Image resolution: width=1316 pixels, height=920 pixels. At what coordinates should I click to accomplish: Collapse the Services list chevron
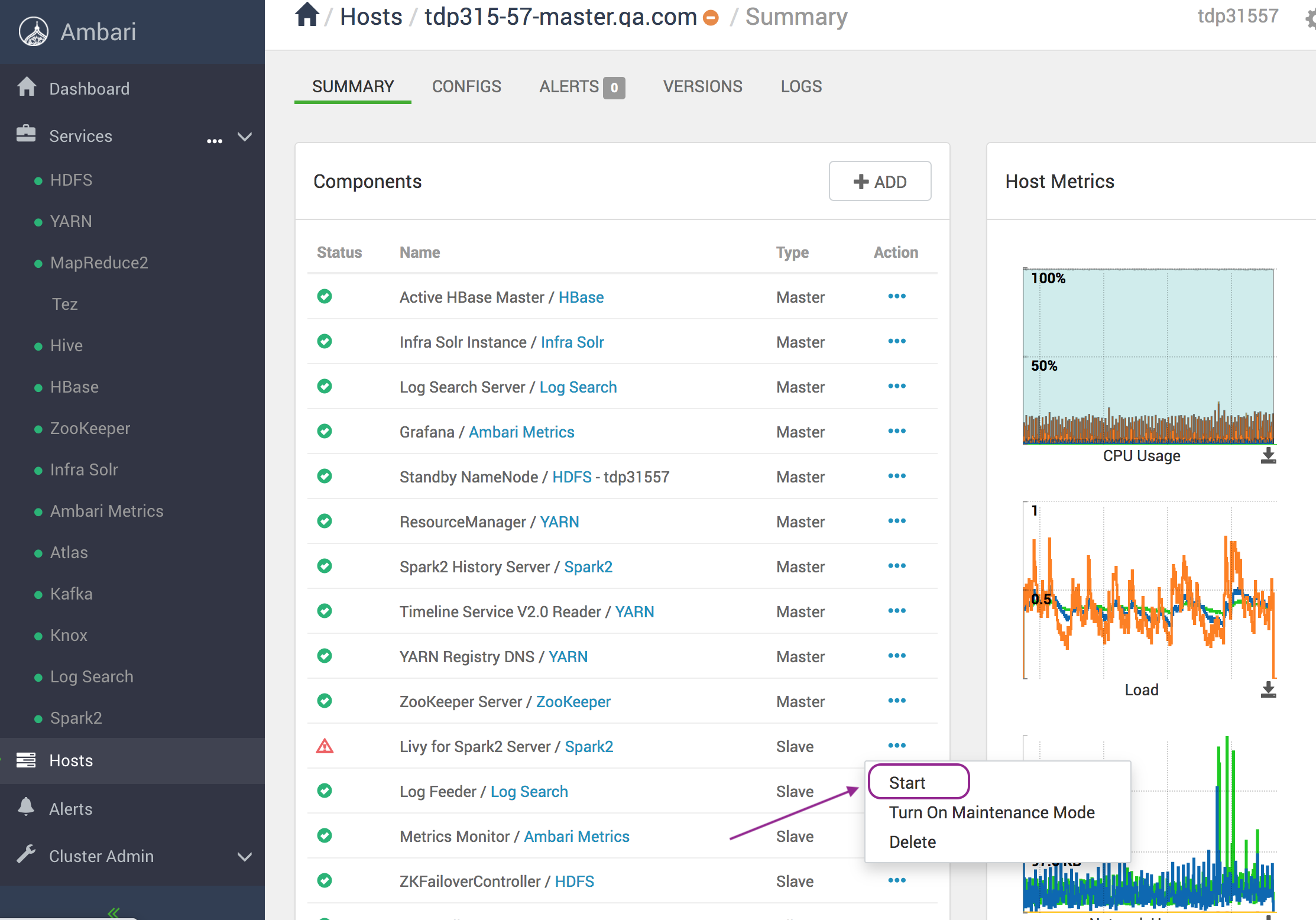point(244,137)
